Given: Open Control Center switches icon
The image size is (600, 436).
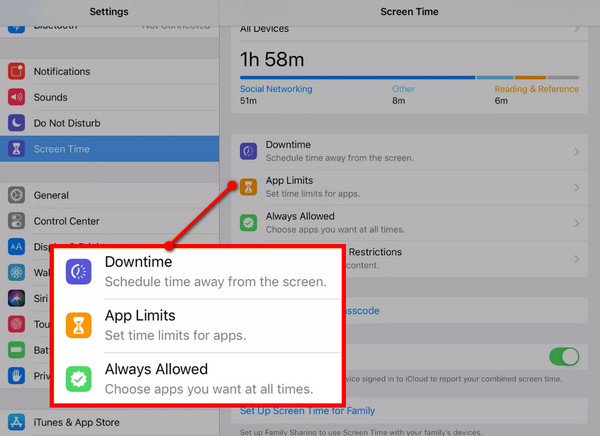Looking at the screenshot, I should coord(16,221).
